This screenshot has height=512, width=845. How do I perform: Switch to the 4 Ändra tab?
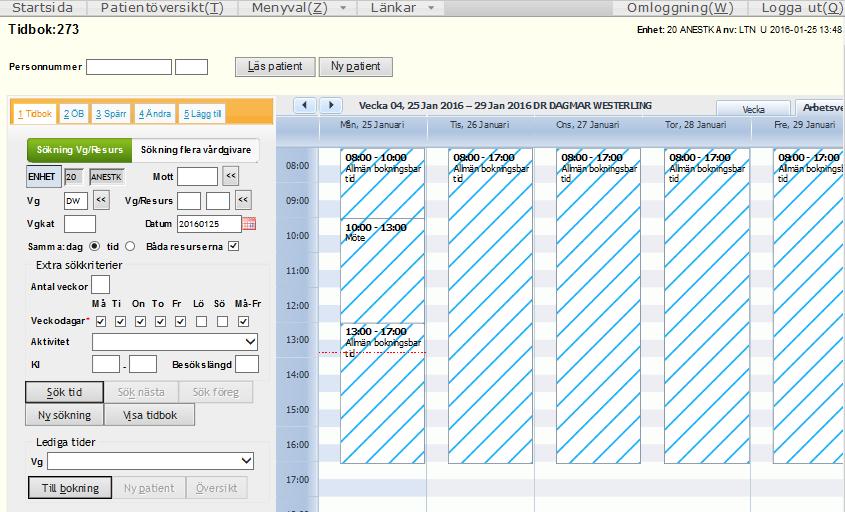pos(155,114)
